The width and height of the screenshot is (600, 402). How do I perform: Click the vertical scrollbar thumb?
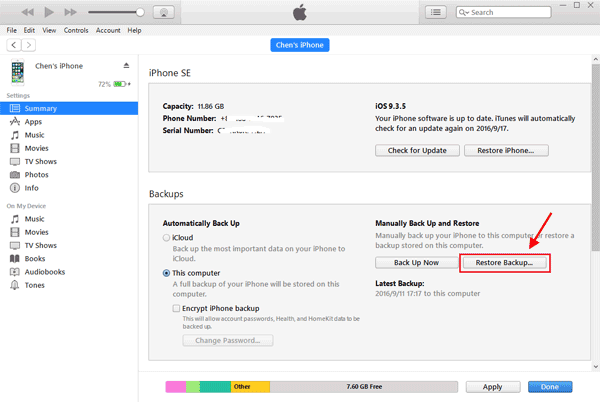[596, 158]
